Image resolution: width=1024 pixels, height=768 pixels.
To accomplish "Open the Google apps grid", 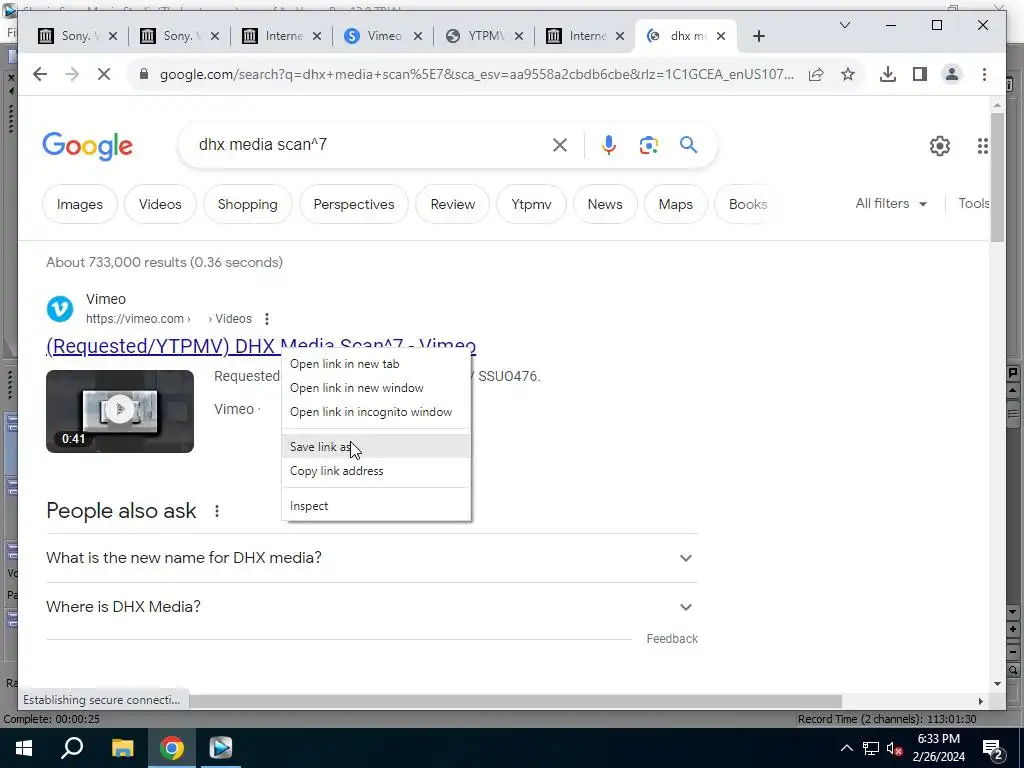I will pyautogui.click(x=982, y=146).
